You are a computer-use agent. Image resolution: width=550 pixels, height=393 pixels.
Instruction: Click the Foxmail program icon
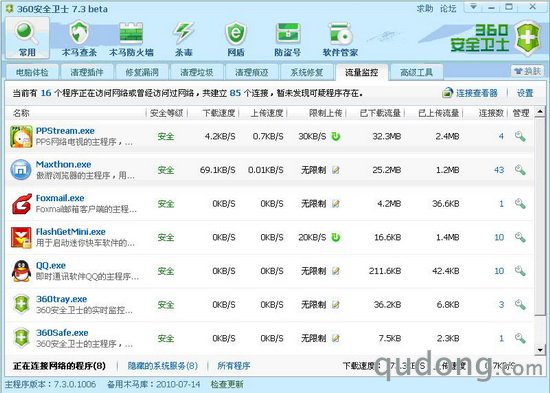21,204
